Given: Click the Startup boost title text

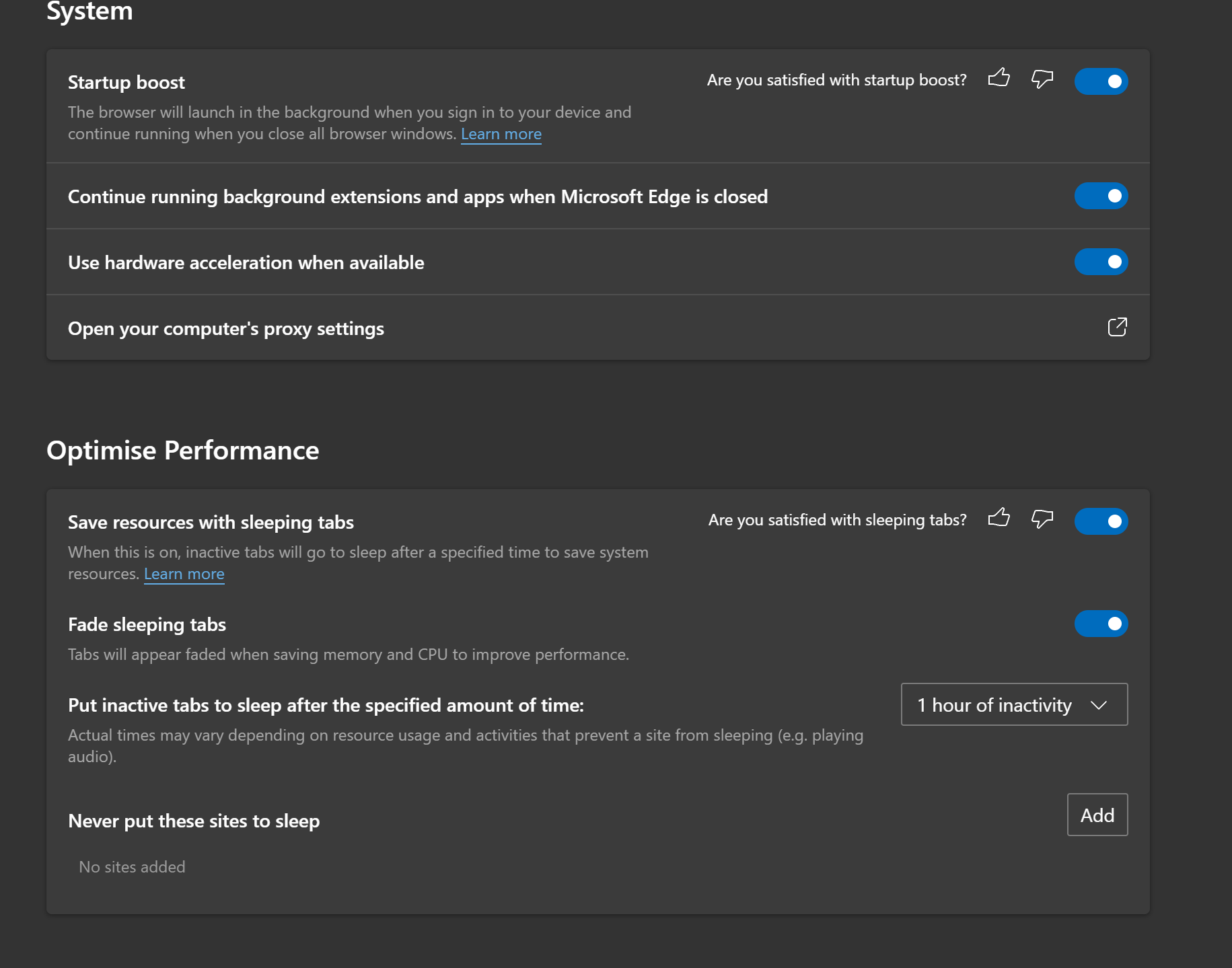Looking at the screenshot, I should (x=126, y=82).
